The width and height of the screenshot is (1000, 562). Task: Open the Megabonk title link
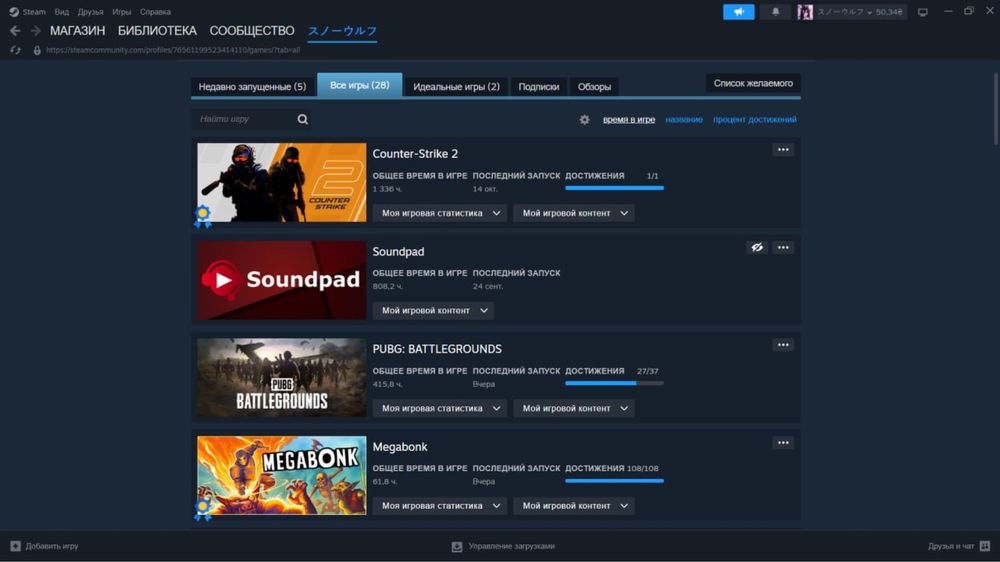tap(400, 447)
